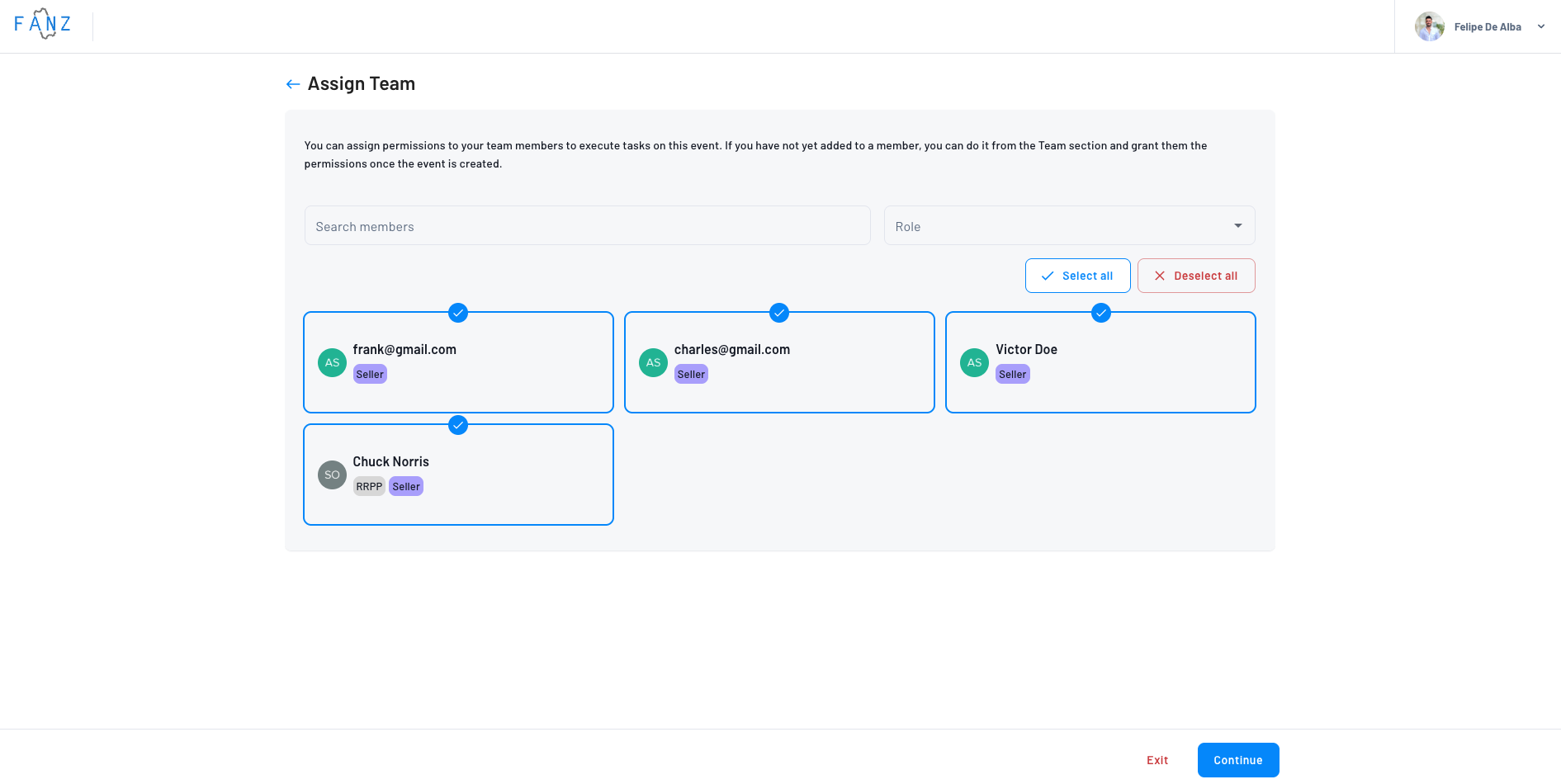Uncheck the charles@gmail.com member checkmark
The width and height of the screenshot is (1561, 784).
coord(779,313)
